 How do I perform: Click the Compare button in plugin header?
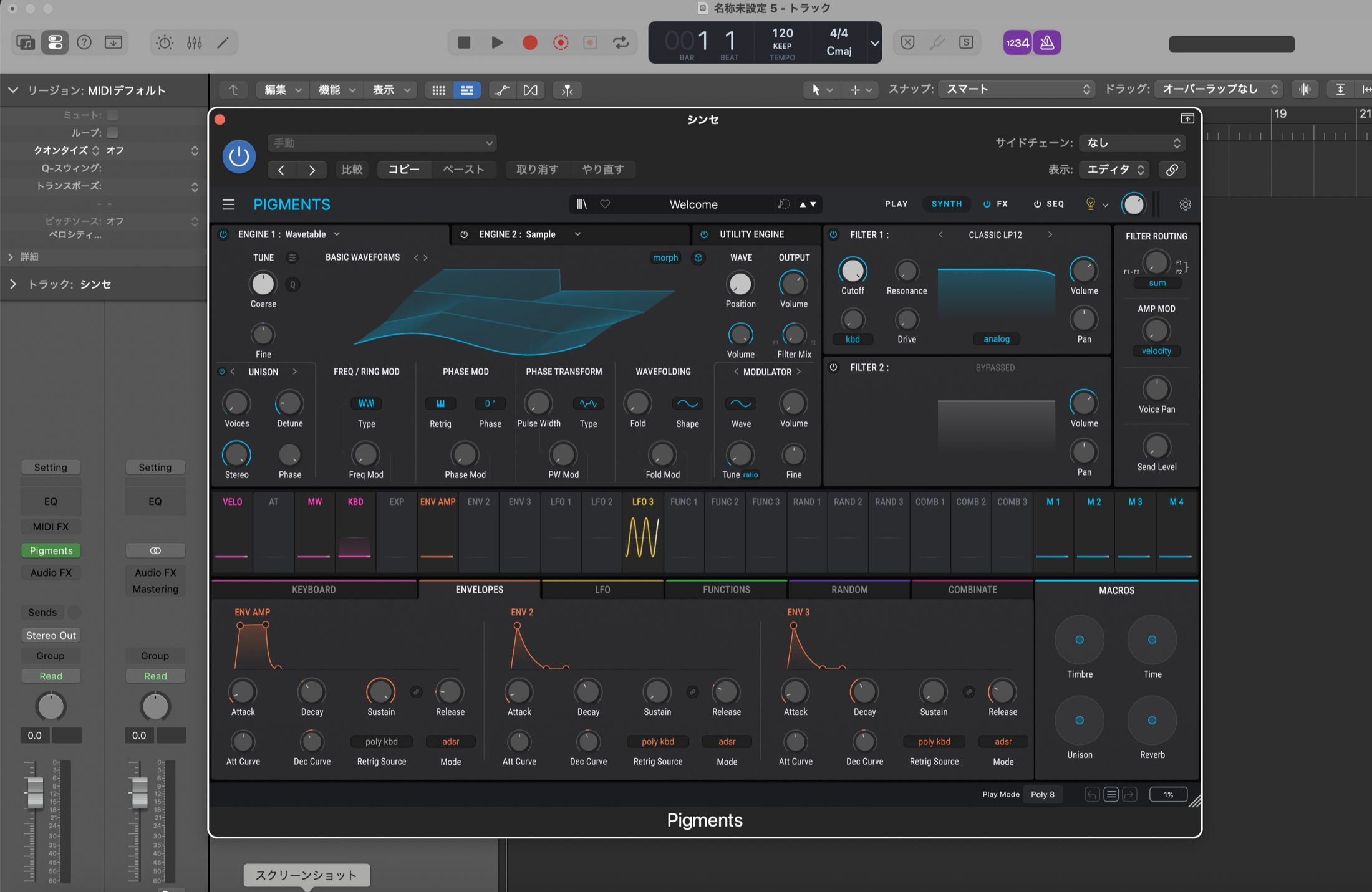(x=352, y=170)
